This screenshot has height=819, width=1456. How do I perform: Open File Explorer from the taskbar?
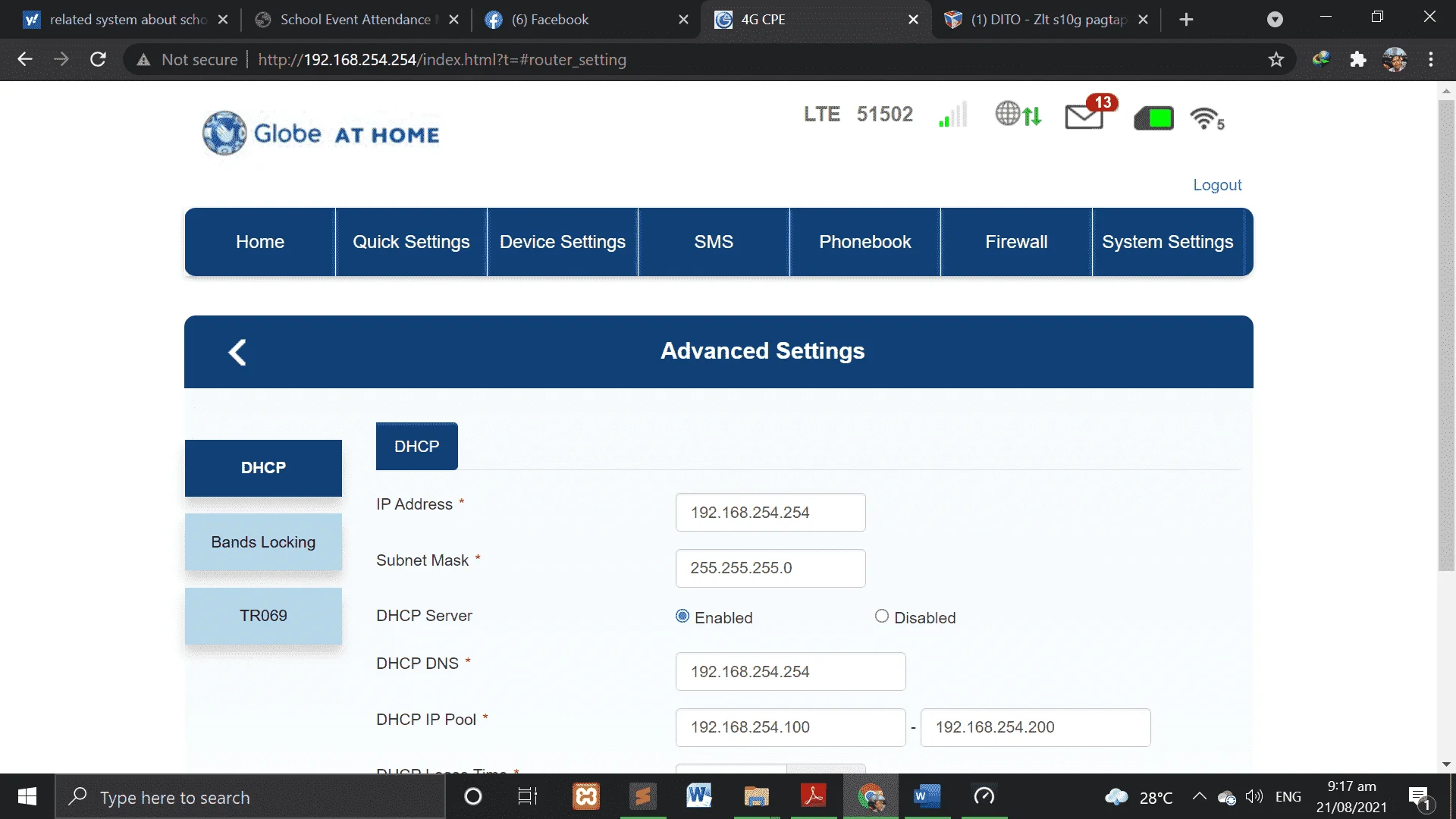click(756, 796)
